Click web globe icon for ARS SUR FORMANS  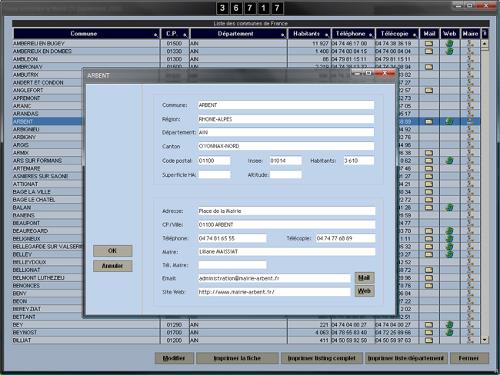tap(450, 161)
